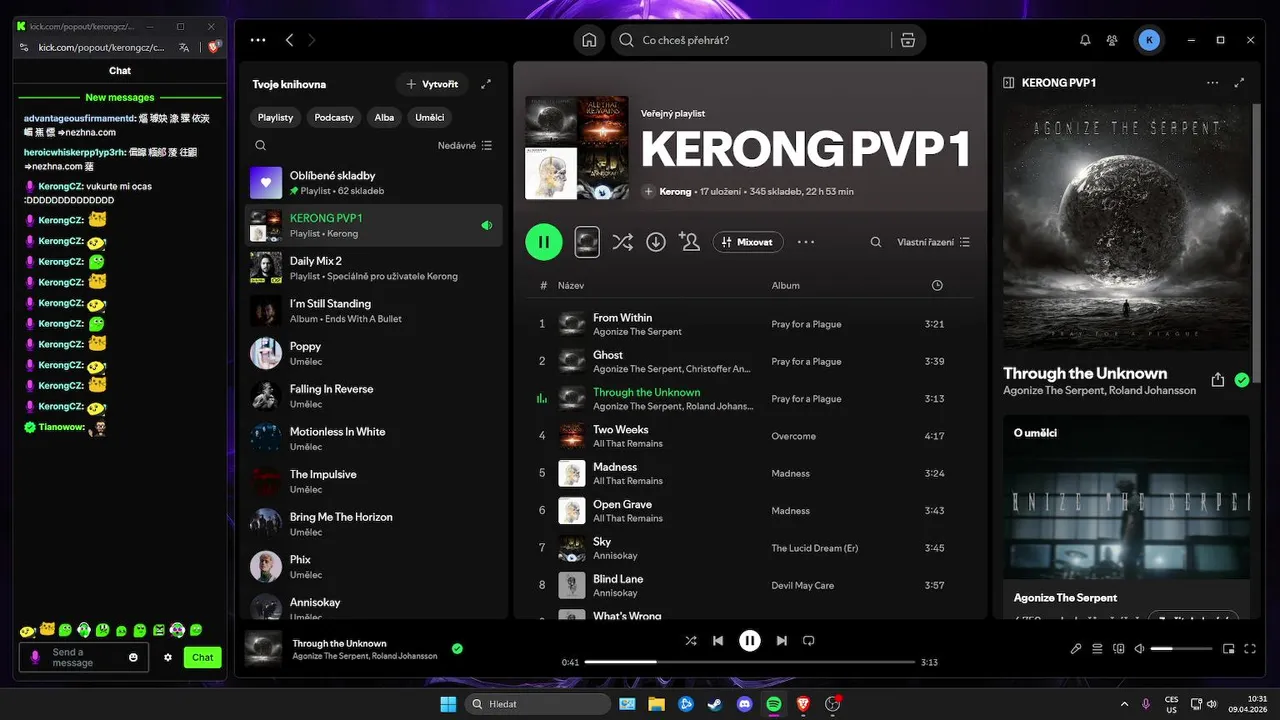
Task: Toggle shuffle in the bottom player bar
Action: [691, 640]
